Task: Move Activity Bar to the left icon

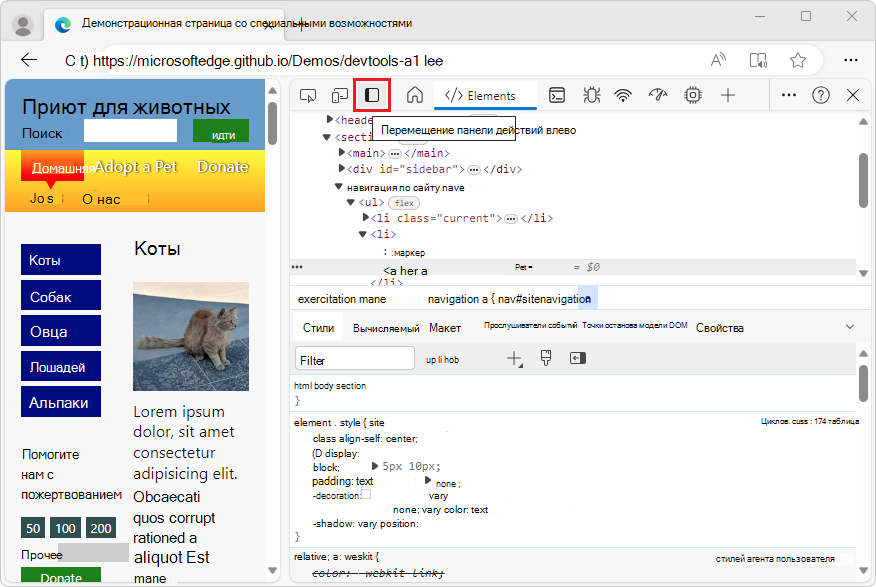Action: pyautogui.click(x=372, y=95)
